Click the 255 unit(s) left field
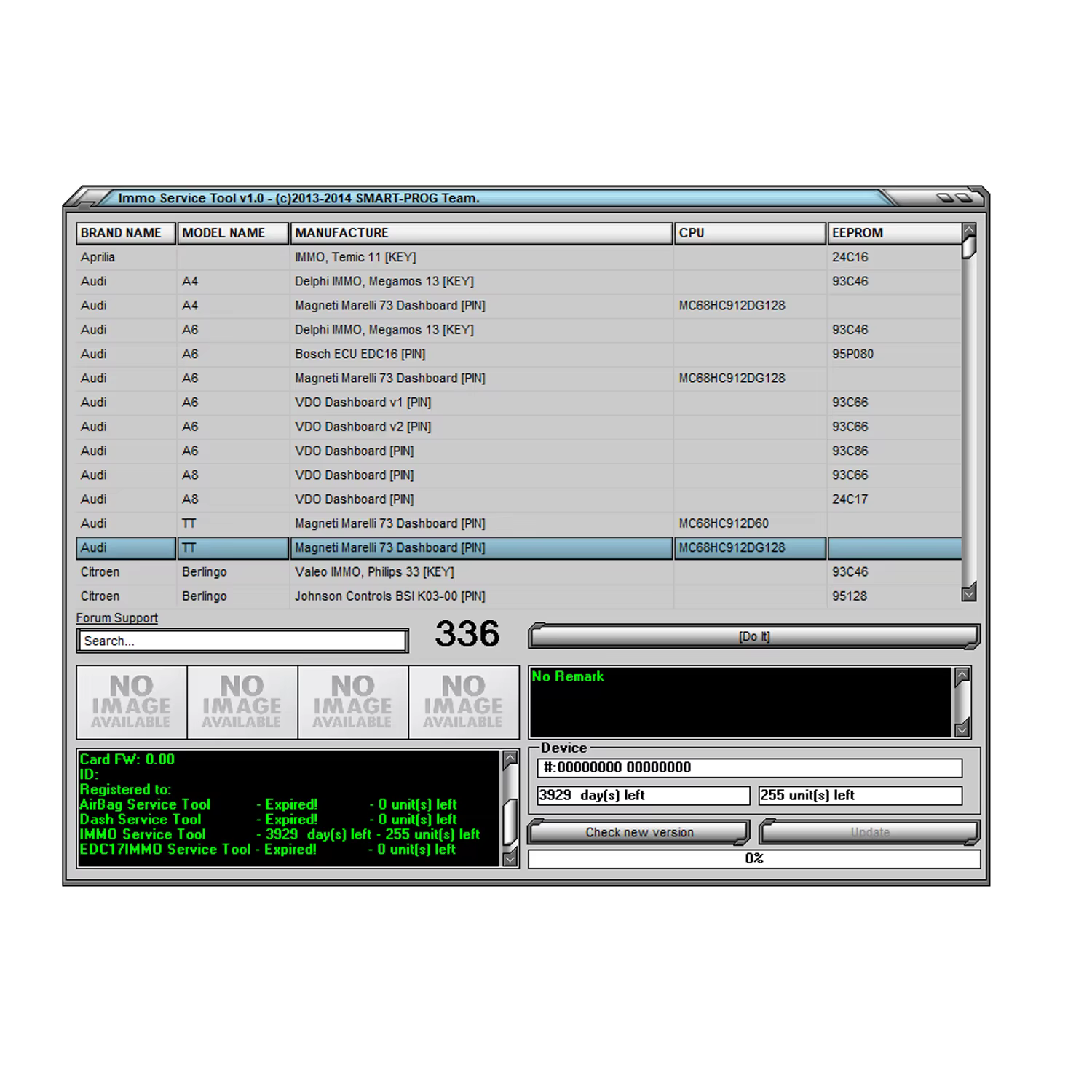Image resolution: width=1092 pixels, height=1092 pixels. (860, 795)
